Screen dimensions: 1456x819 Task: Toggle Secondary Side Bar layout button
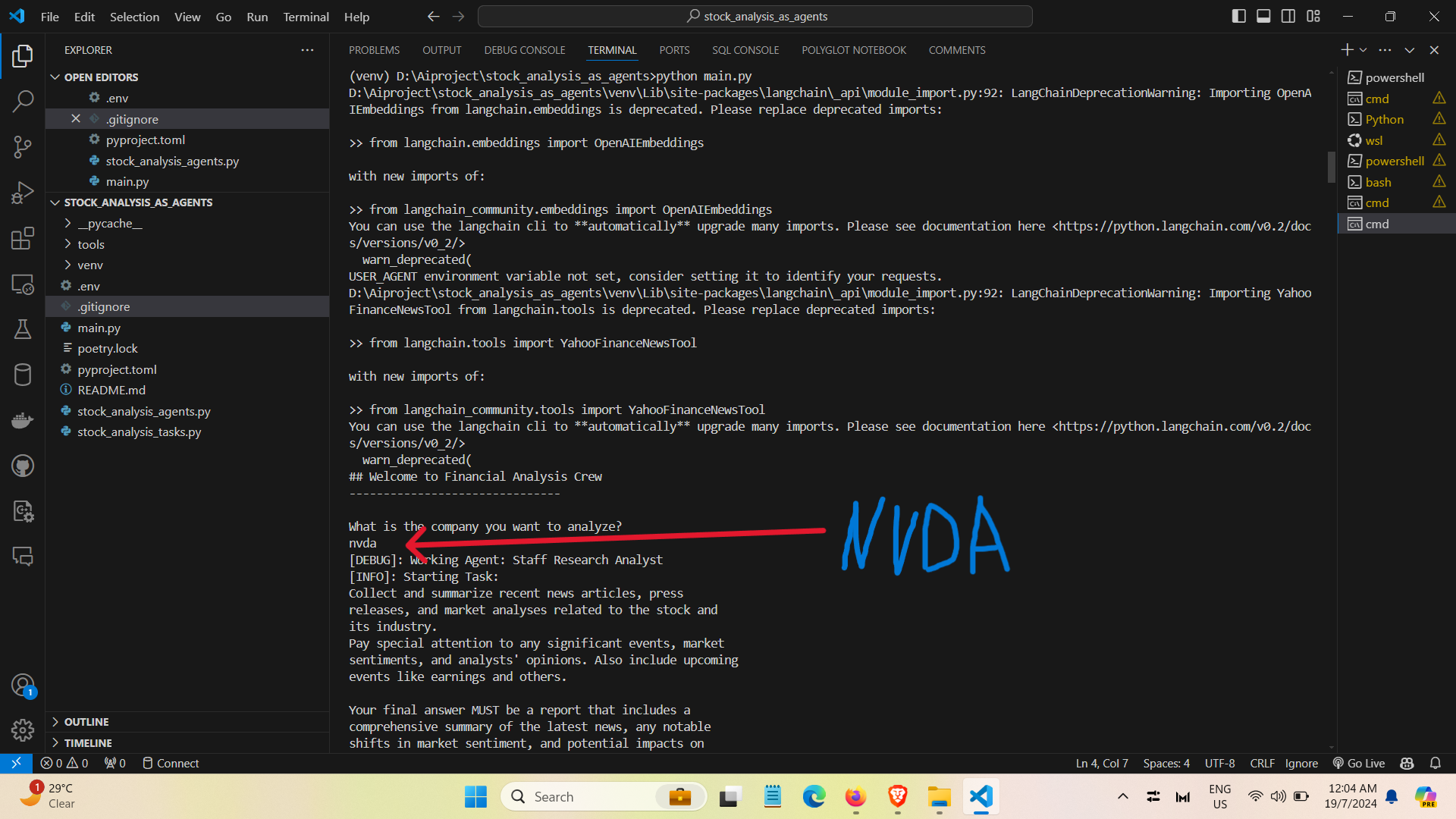pyautogui.click(x=1288, y=16)
